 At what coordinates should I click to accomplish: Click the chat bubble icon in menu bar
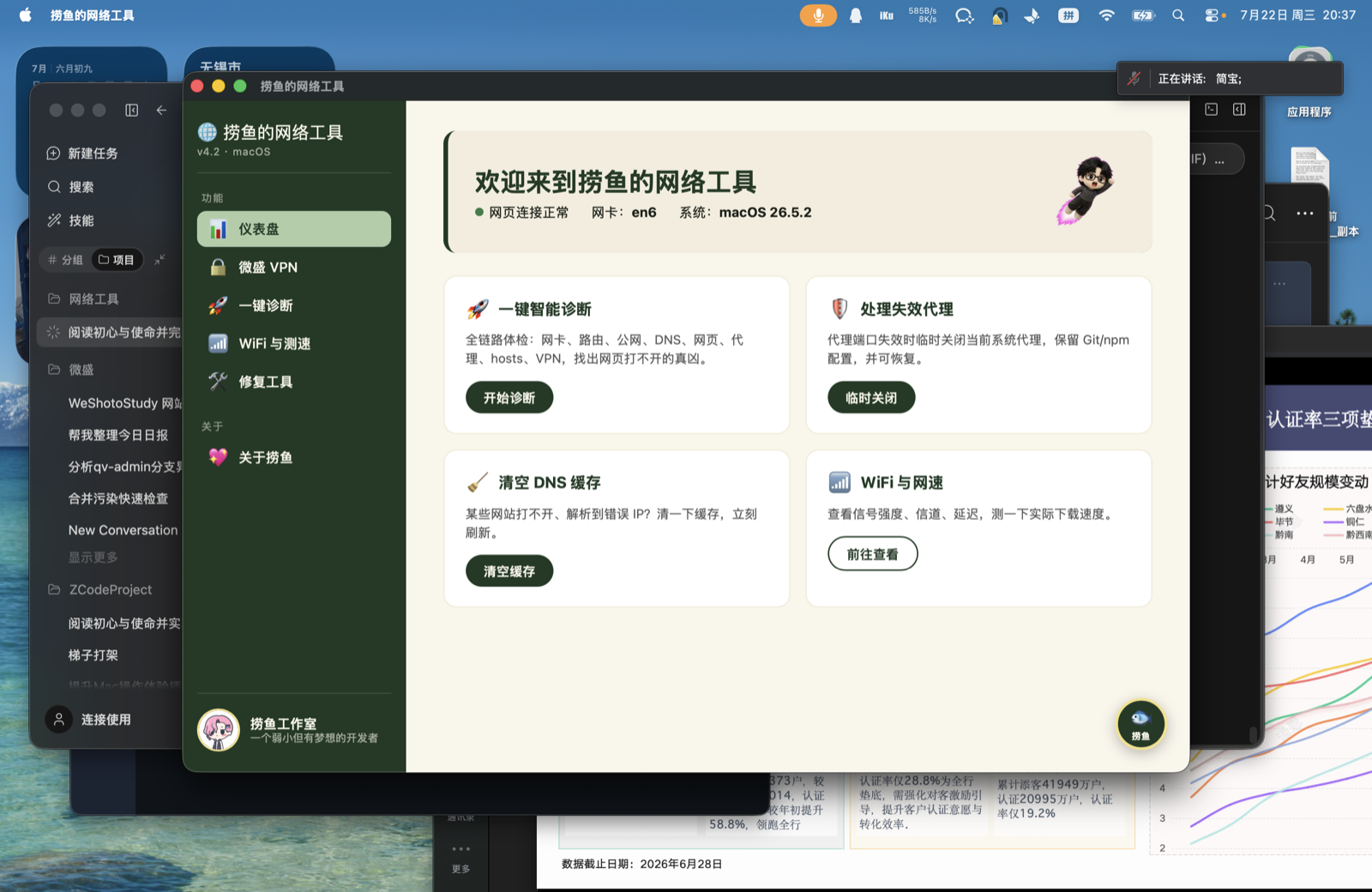point(964,15)
